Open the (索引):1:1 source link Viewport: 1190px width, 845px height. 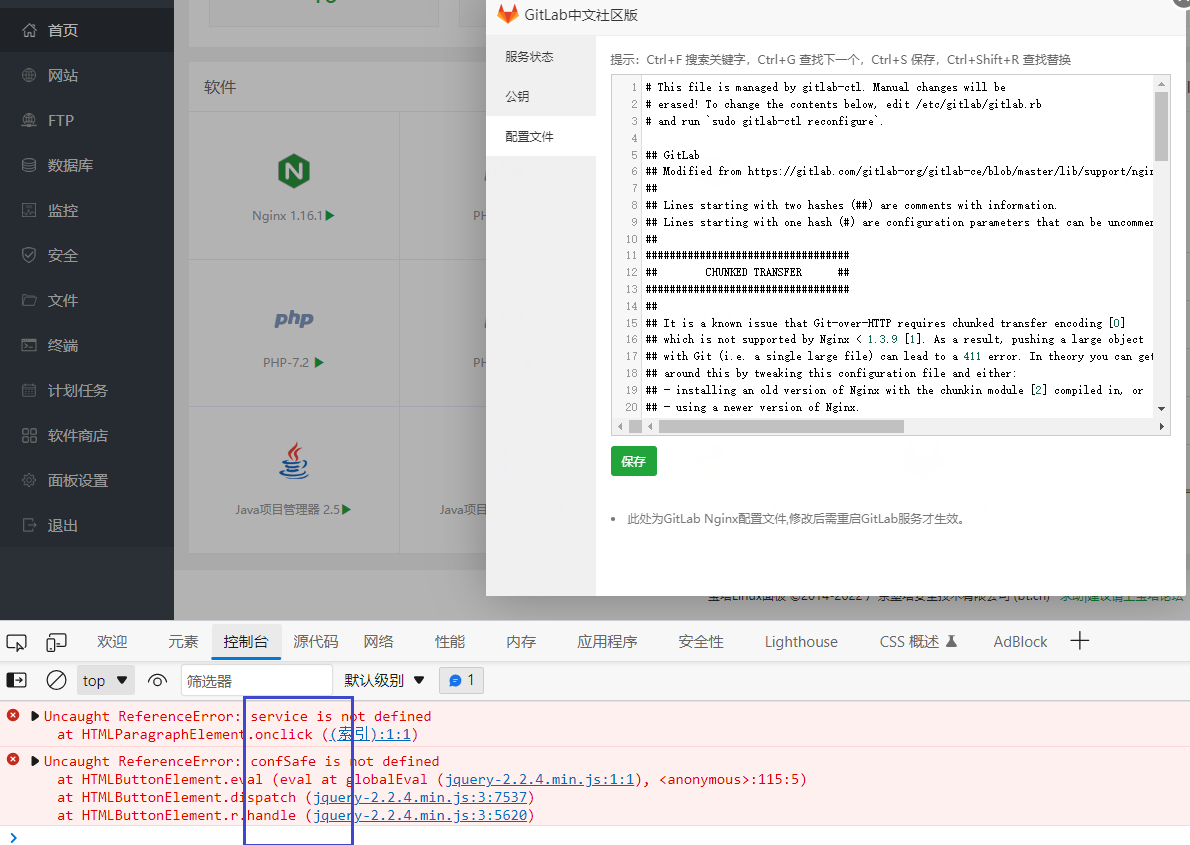tap(370, 734)
